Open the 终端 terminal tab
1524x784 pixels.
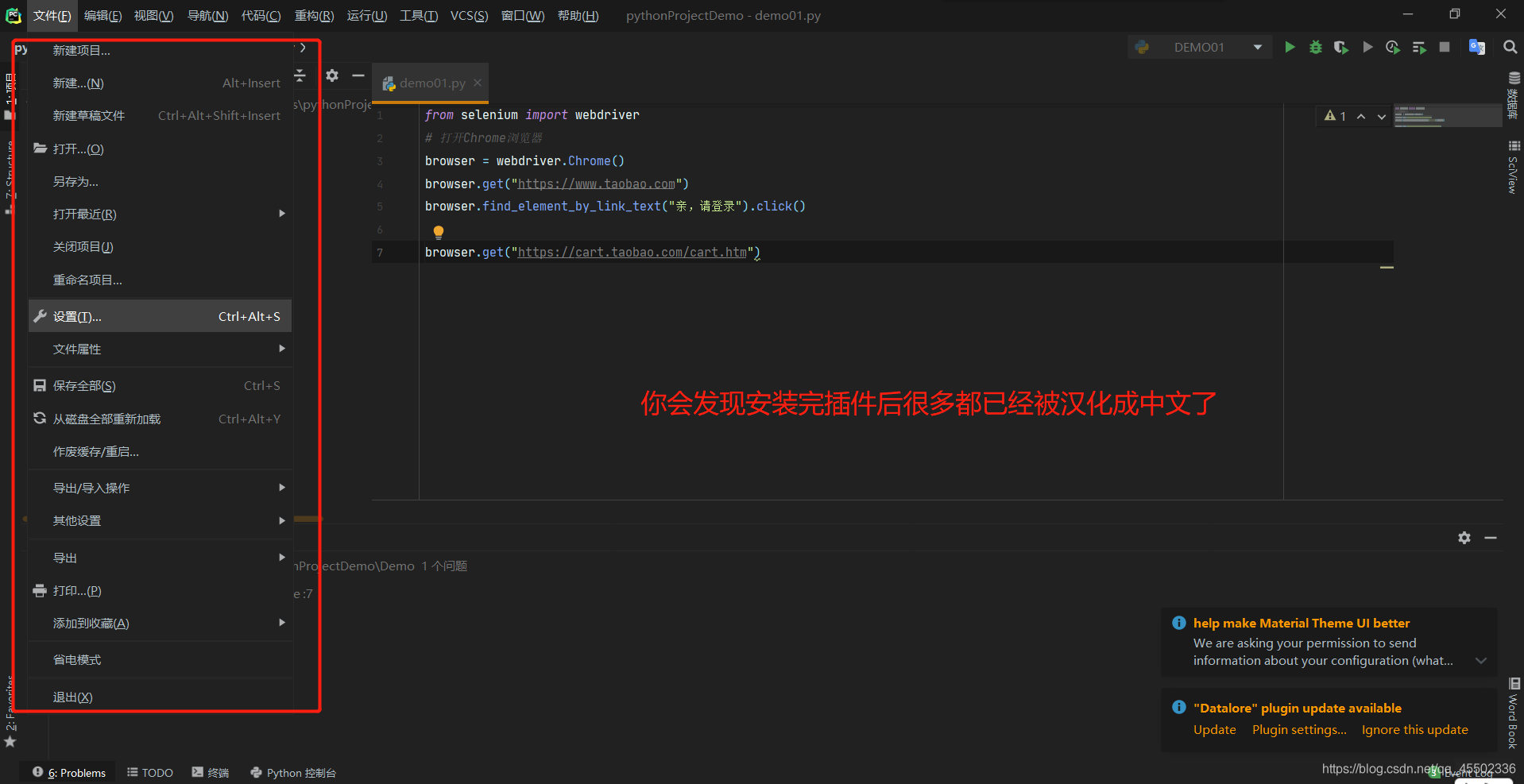210,772
